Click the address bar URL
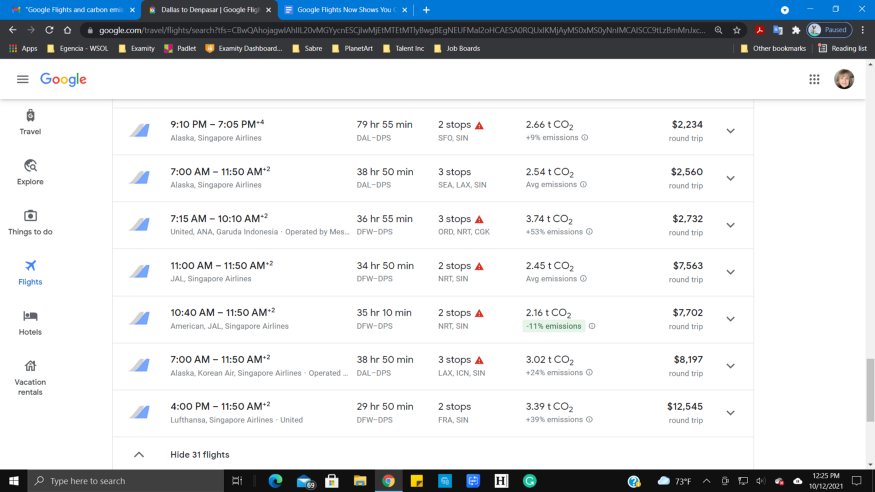The height and width of the screenshot is (492, 875). pos(402,30)
